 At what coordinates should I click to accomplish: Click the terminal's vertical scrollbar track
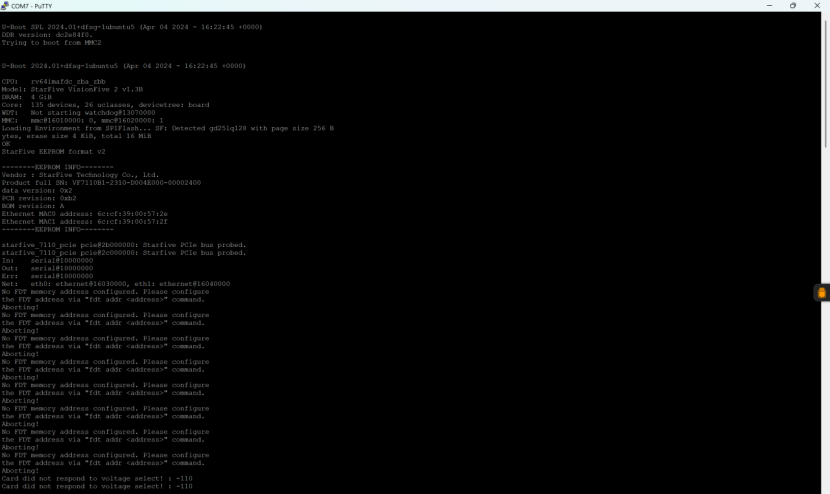point(825,300)
